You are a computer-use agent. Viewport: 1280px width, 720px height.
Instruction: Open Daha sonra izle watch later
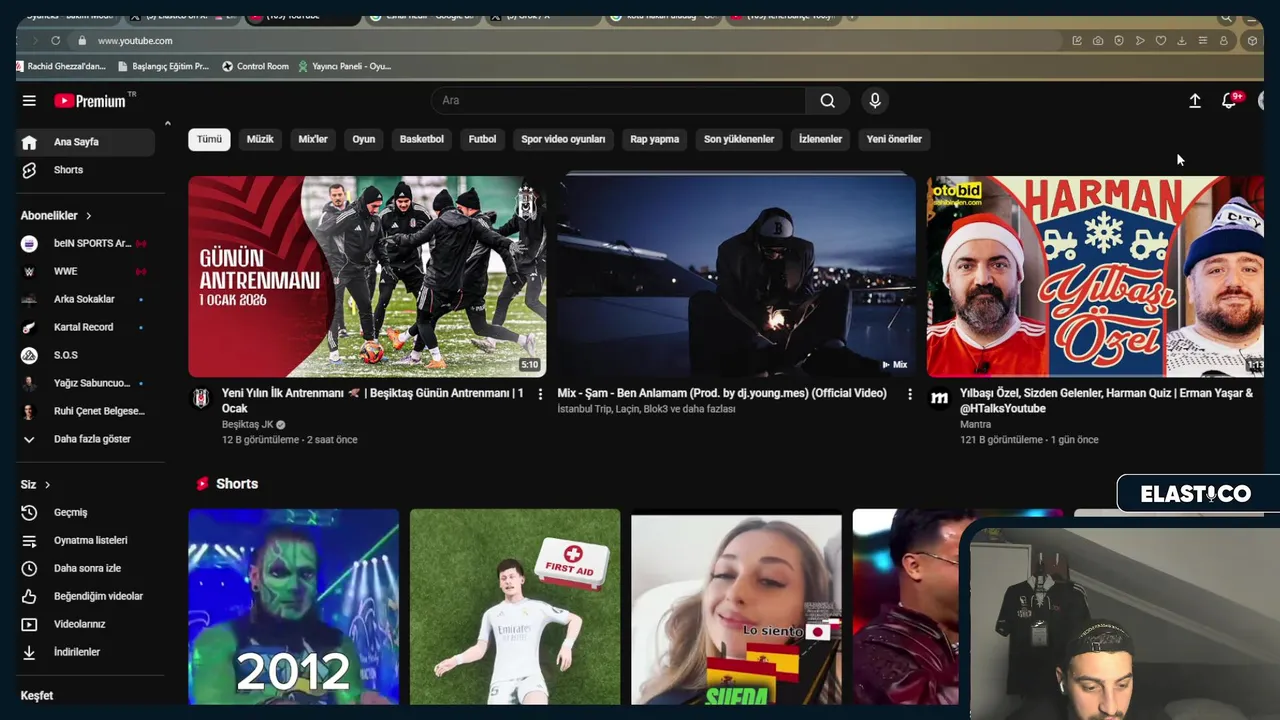87,568
